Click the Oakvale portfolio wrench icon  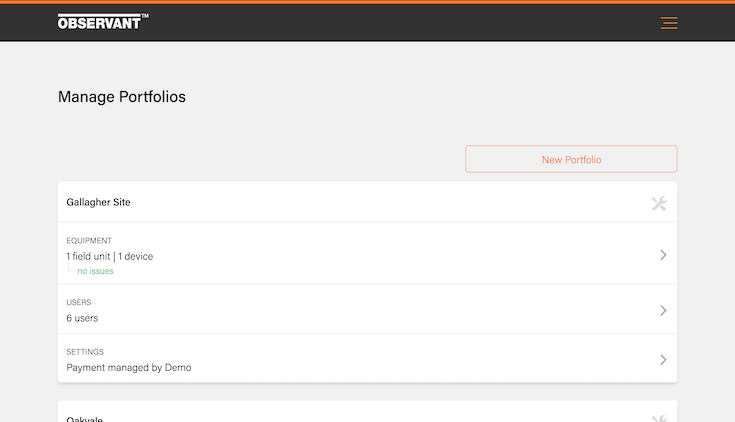click(x=659, y=419)
